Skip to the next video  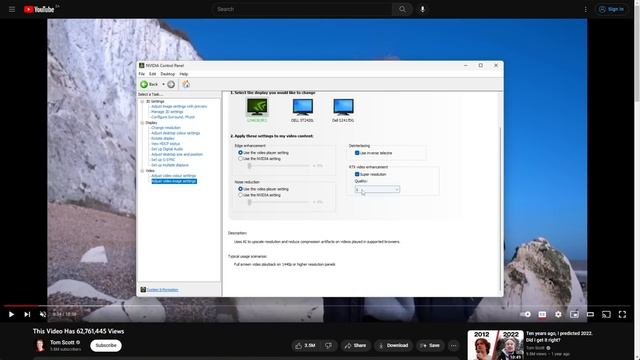click(x=27, y=314)
